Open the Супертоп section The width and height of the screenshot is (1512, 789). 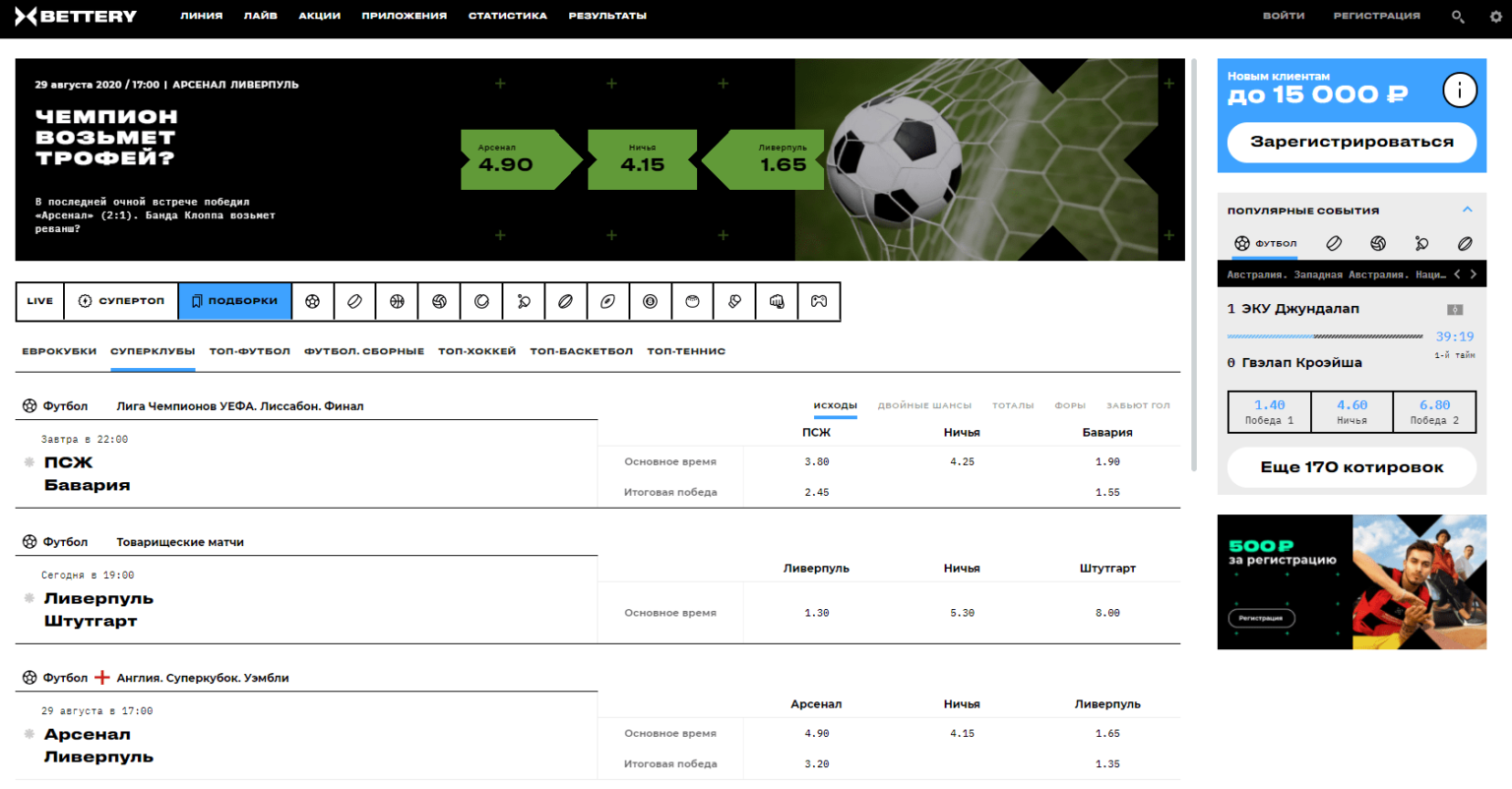click(121, 301)
